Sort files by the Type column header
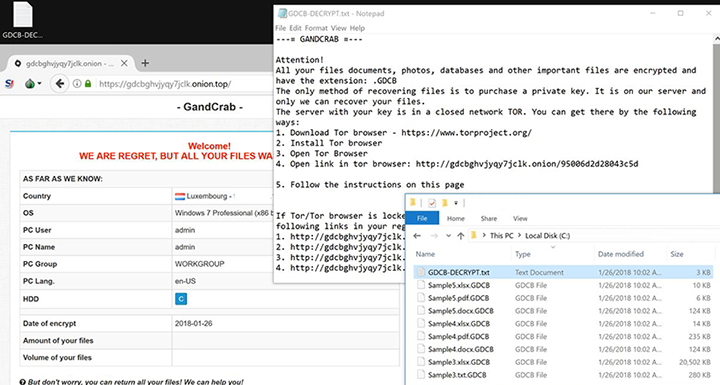The image size is (720, 385). coord(523,254)
